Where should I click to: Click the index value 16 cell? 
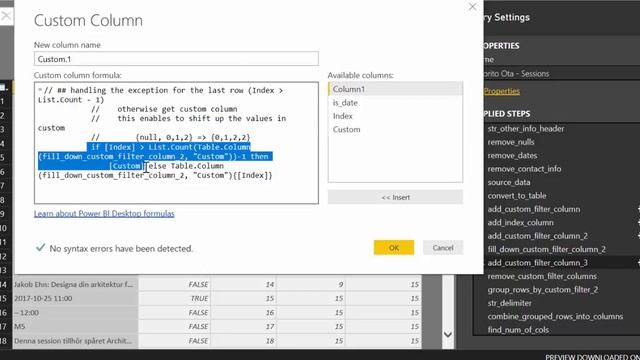click(x=244, y=312)
